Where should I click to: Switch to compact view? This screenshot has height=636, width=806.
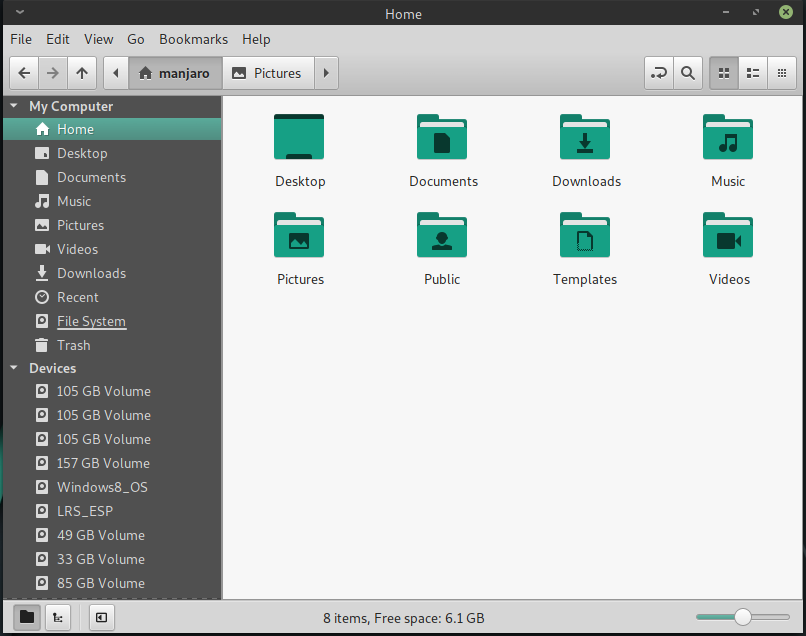tap(782, 72)
